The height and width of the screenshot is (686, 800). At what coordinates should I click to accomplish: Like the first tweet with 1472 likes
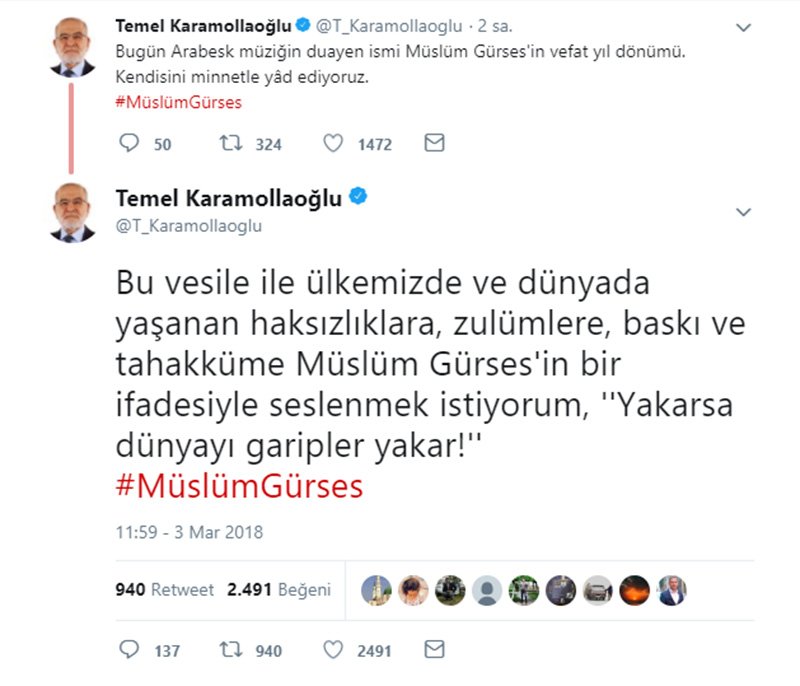tap(333, 143)
